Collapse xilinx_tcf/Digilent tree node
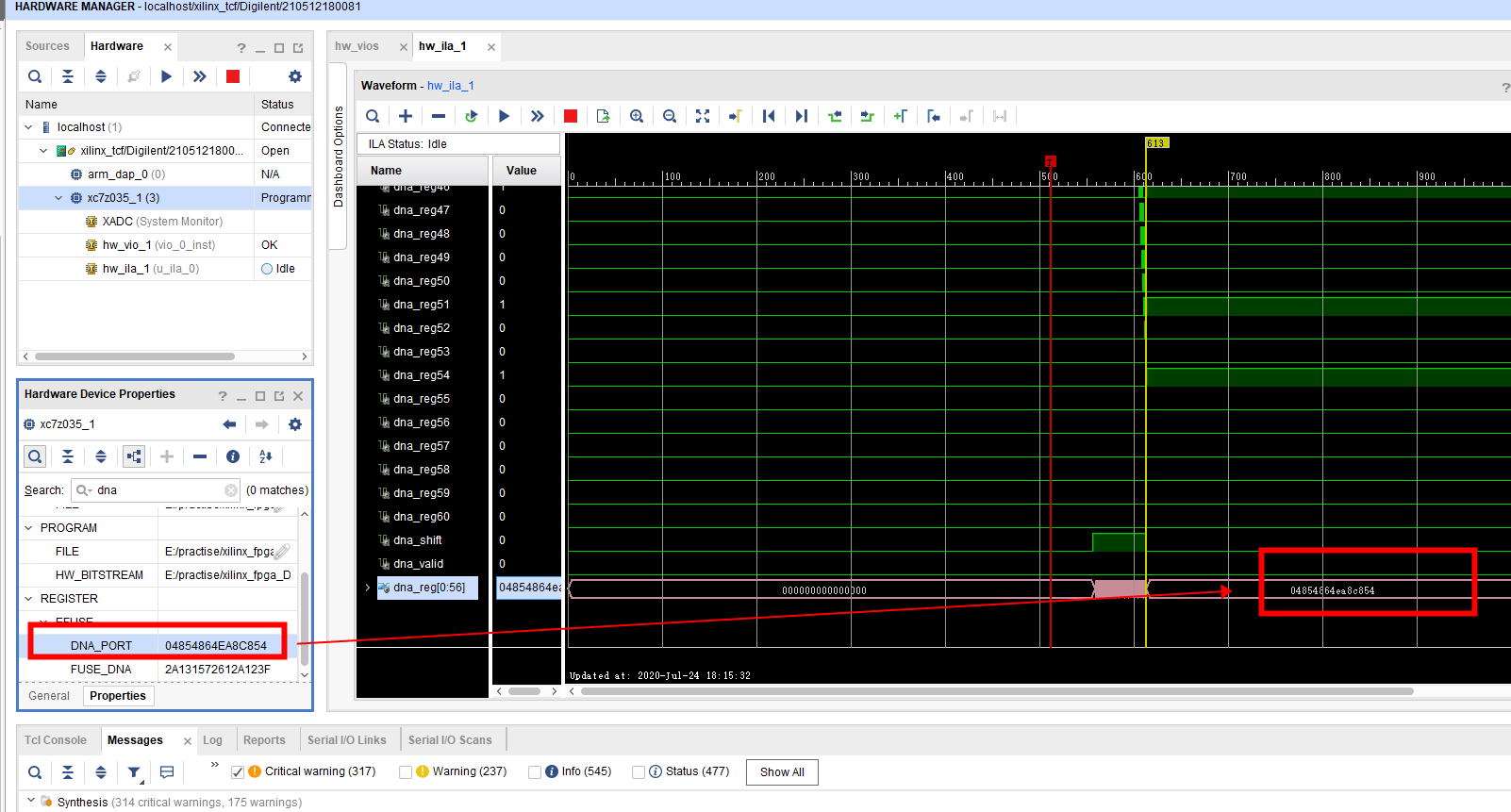Image resolution: width=1511 pixels, height=812 pixels. pos(43,151)
